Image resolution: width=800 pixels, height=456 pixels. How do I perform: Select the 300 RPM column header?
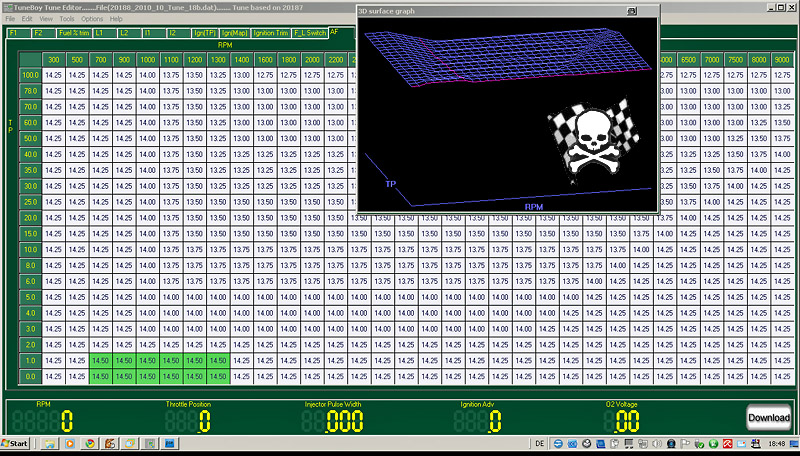point(54,60)
